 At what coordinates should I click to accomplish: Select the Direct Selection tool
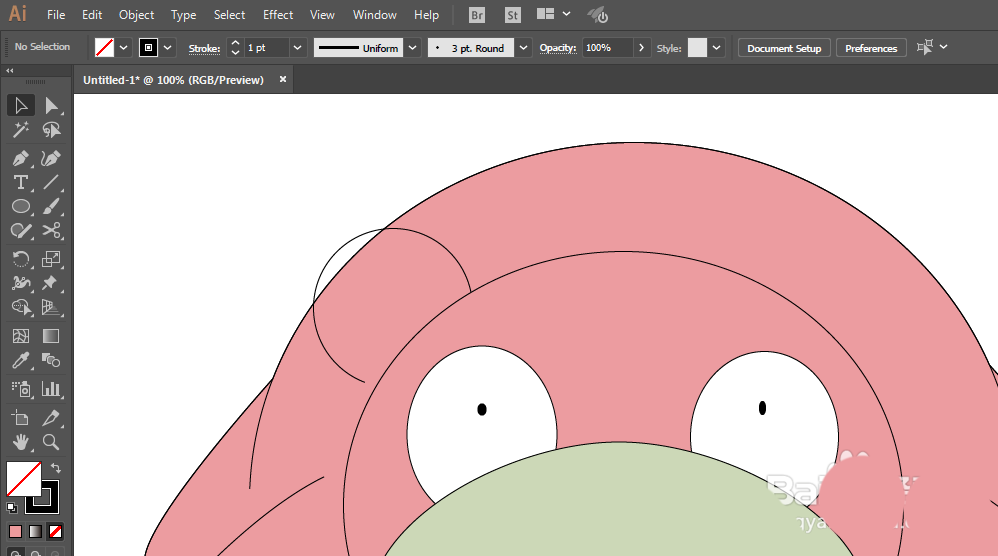[x=51, y=106]
